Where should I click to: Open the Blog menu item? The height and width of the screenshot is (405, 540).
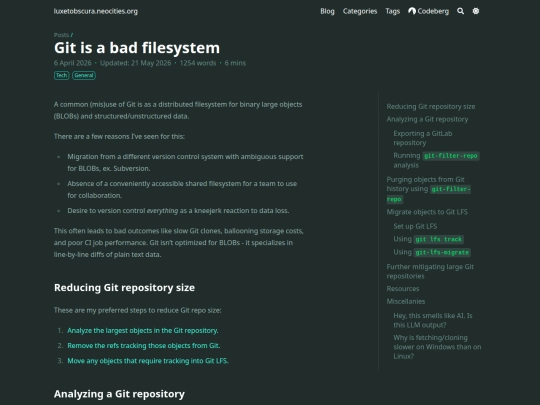point(327,11)
